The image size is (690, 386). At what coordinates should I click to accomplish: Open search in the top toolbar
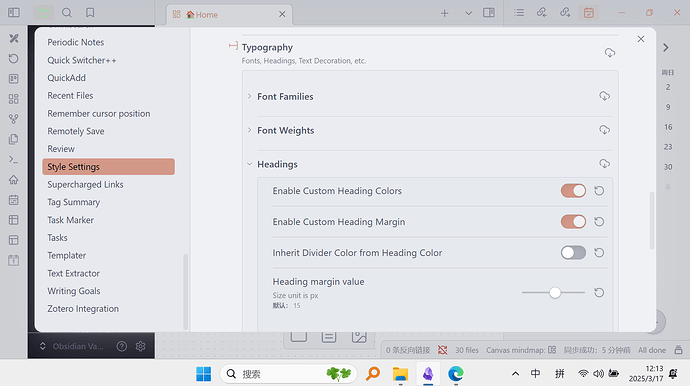66,12
